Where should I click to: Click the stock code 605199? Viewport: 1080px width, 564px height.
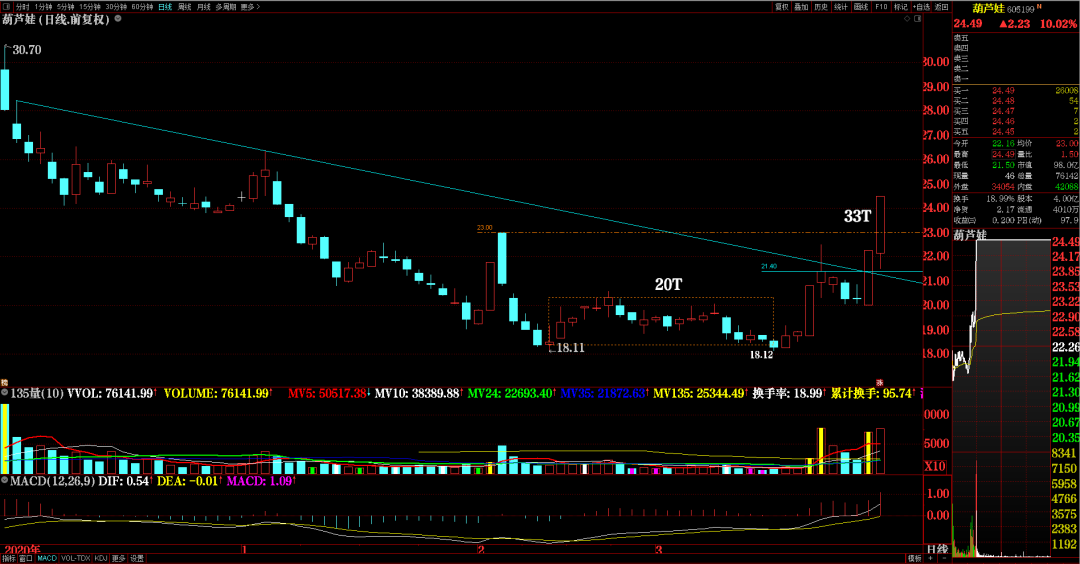1021,9
